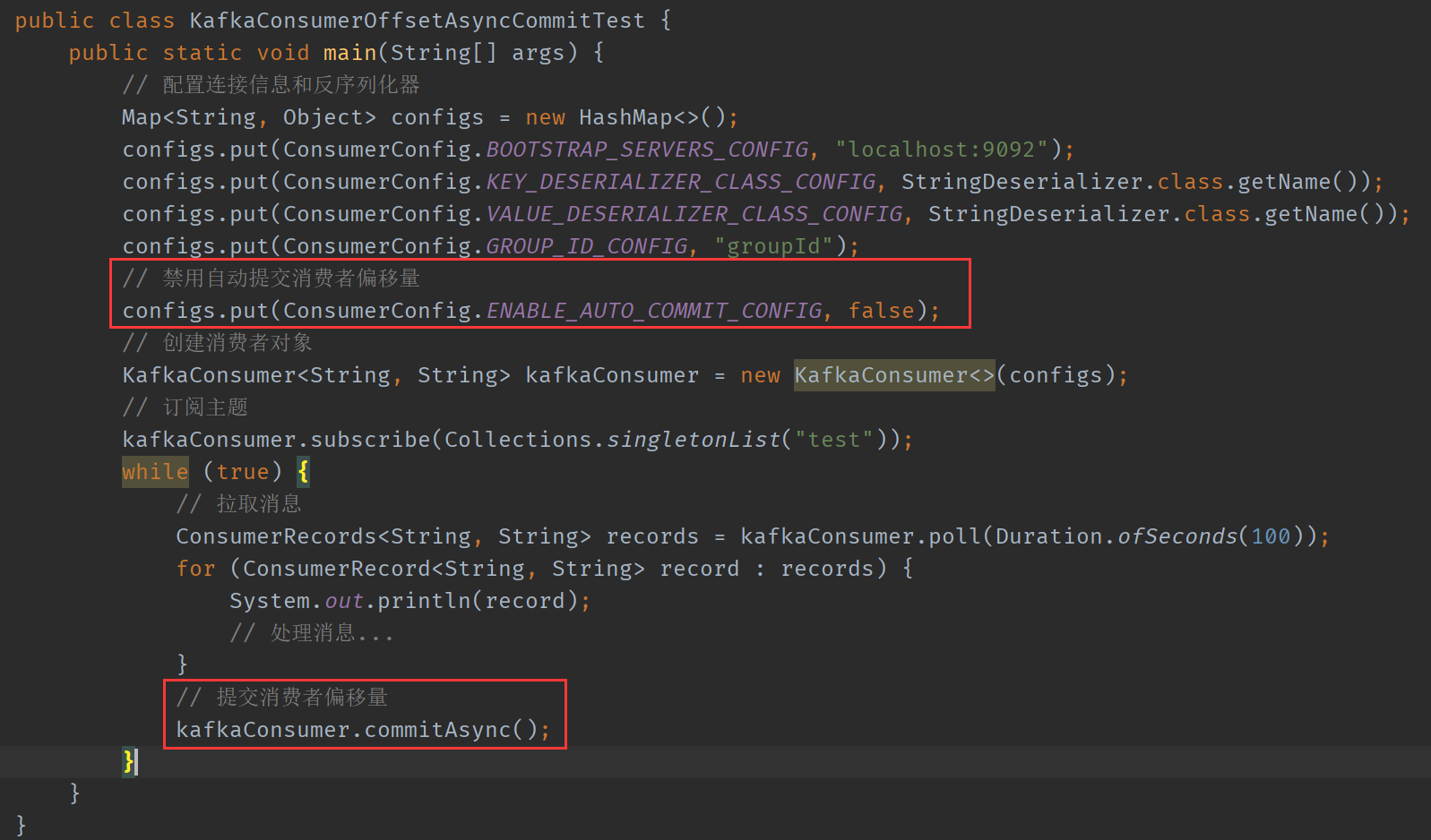
Task: Click GROUP_ID_CONFIG constant
Action: 587,246
